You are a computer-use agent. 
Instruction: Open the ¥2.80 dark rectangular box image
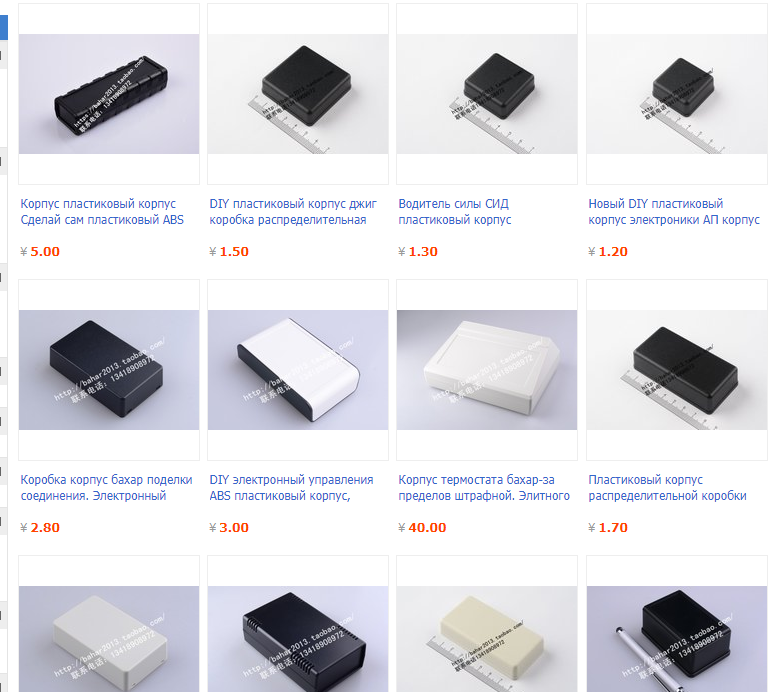coord(109,370)
